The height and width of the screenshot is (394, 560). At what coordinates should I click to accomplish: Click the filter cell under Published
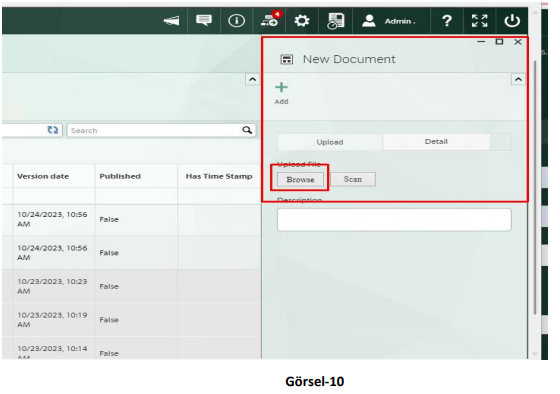(136, 196)
